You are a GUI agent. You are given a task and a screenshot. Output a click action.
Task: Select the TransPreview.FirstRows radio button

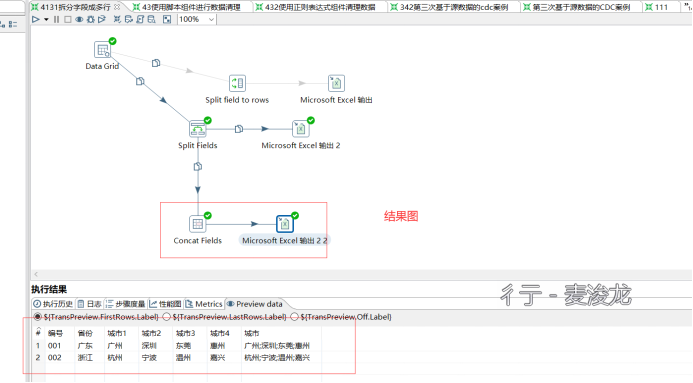tap(38, 317)
